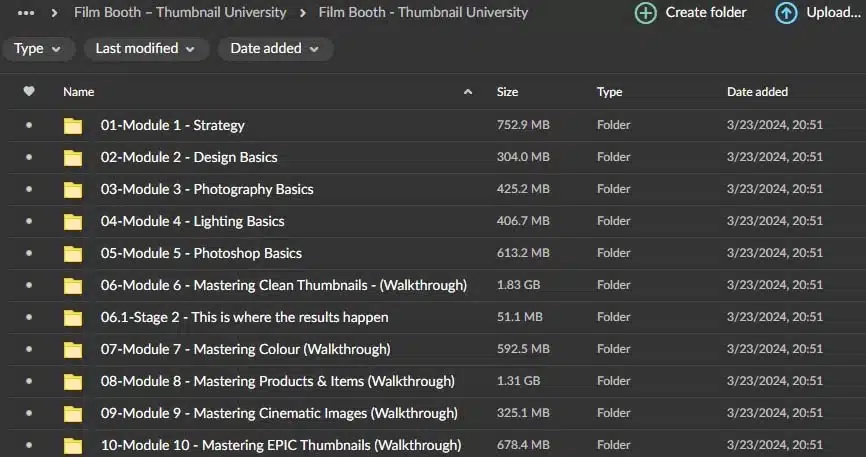Open 10-Module 10 - Mastering EPIC Thumbnails
This screenshot has width=866, height=457.
coord(281,445)
